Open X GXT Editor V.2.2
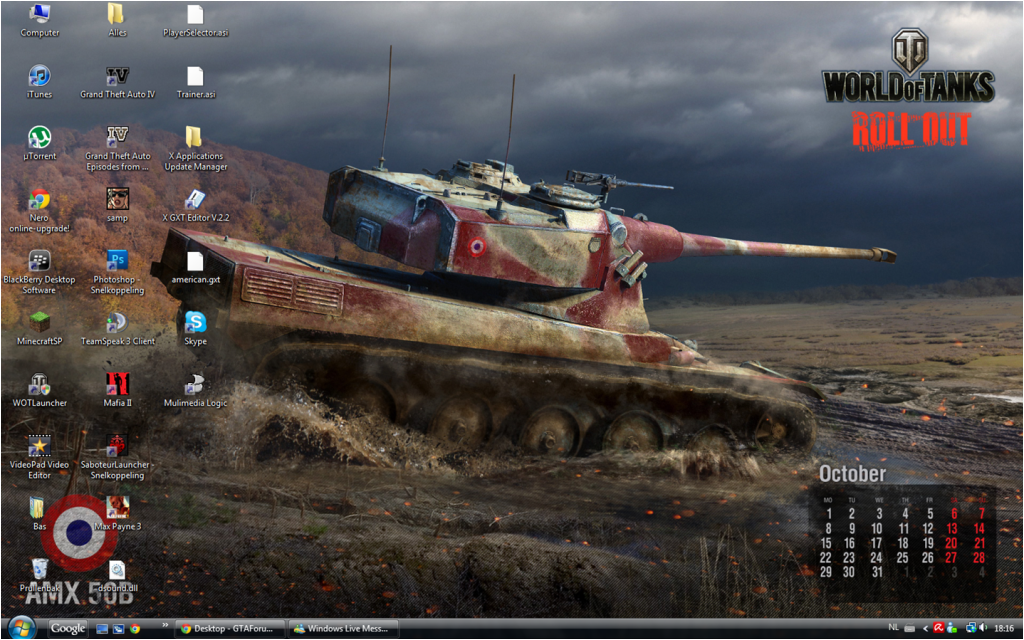The image size is (1024, 640). pyautogui.click(x=195, y=205)
